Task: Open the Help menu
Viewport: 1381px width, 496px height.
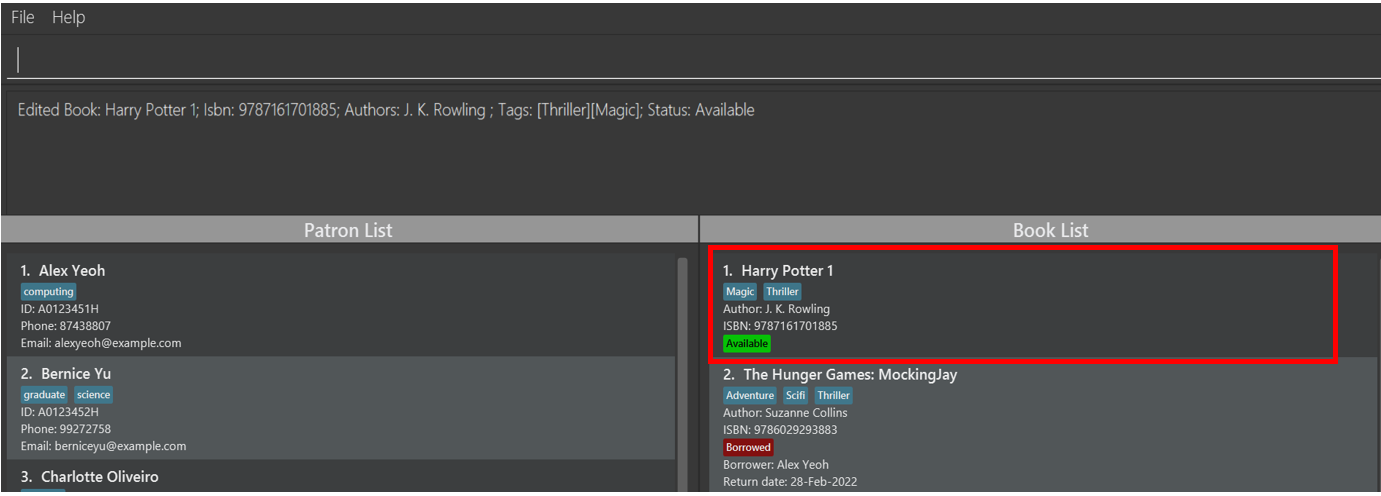Action: click(x=68, y=17)
